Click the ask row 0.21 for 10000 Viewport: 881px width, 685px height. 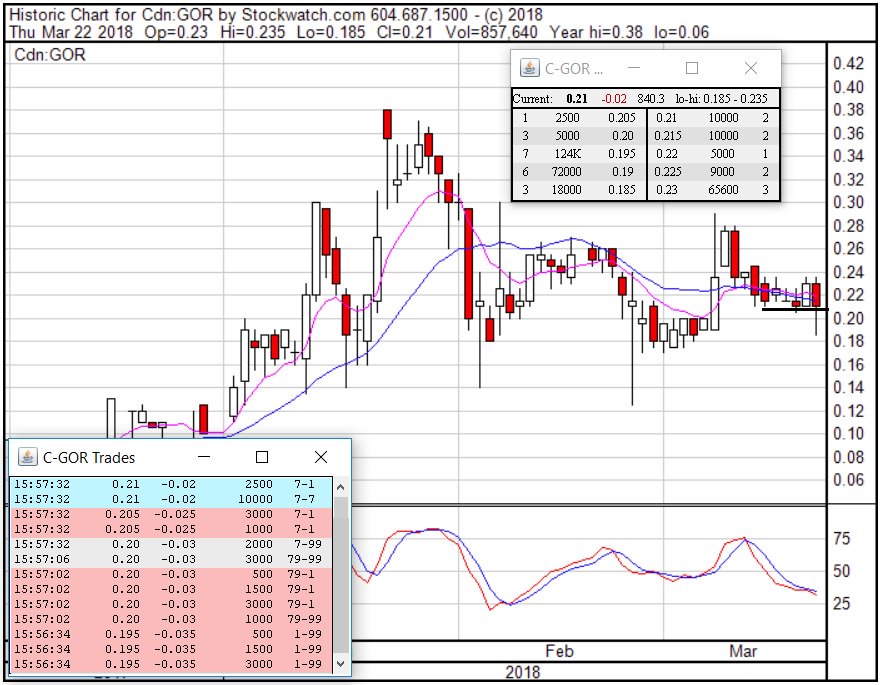[x=714, y=117]
